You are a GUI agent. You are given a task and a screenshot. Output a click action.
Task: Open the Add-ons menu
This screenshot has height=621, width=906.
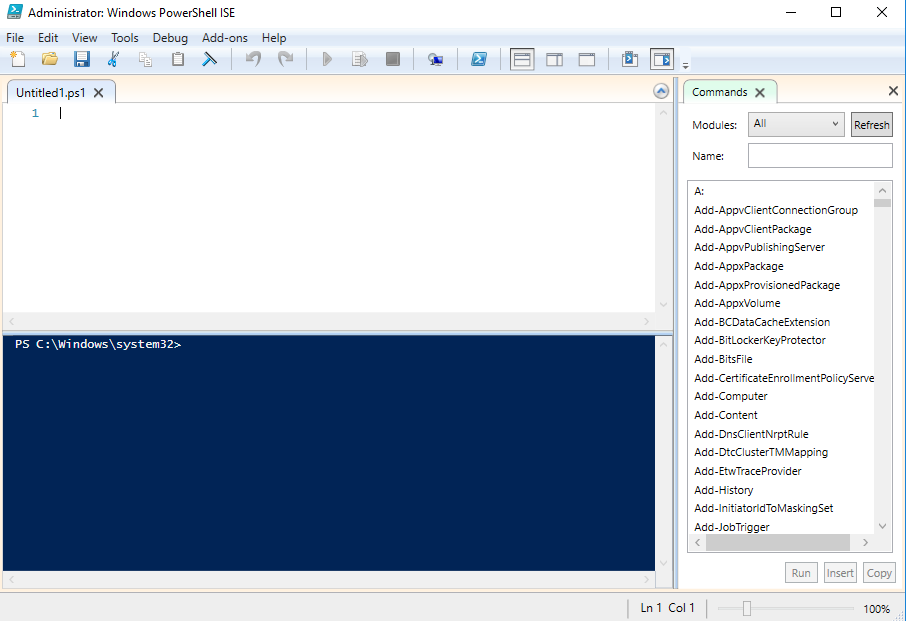pos(225,38)
